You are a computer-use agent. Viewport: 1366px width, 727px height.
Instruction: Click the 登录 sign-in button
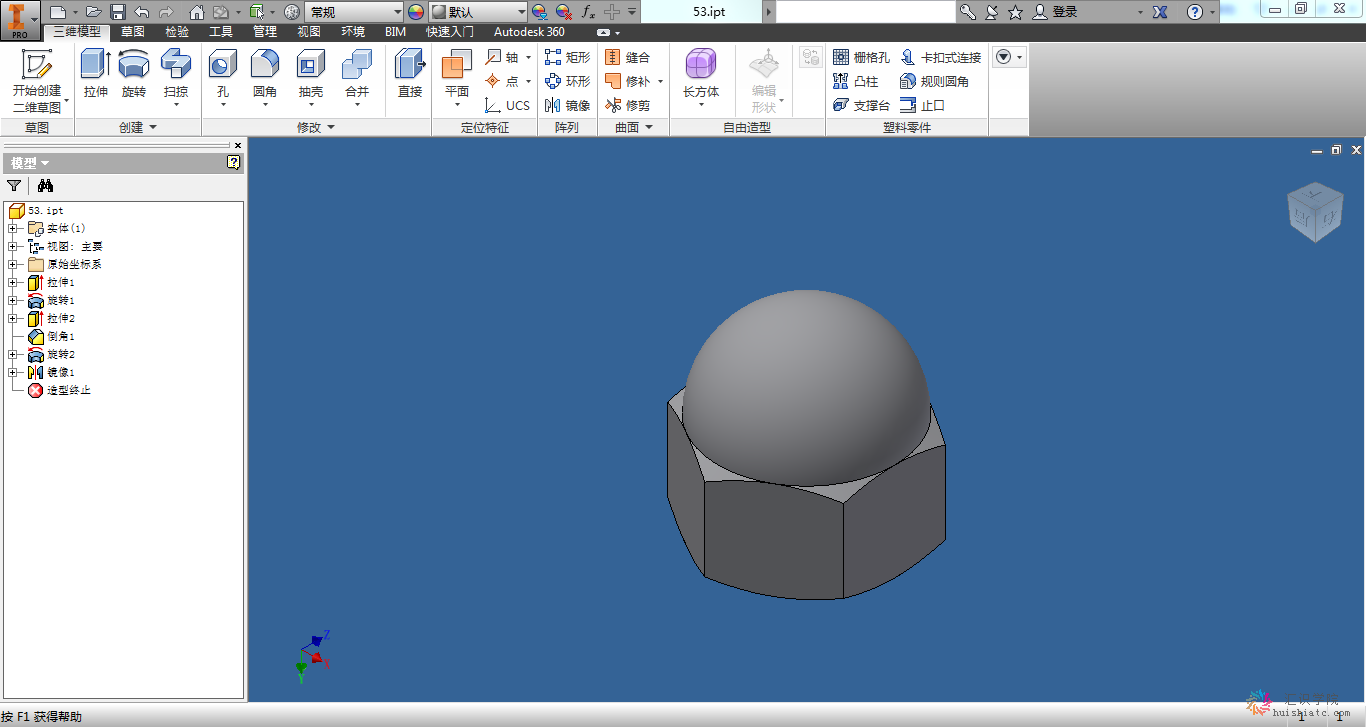(1056, 12)
